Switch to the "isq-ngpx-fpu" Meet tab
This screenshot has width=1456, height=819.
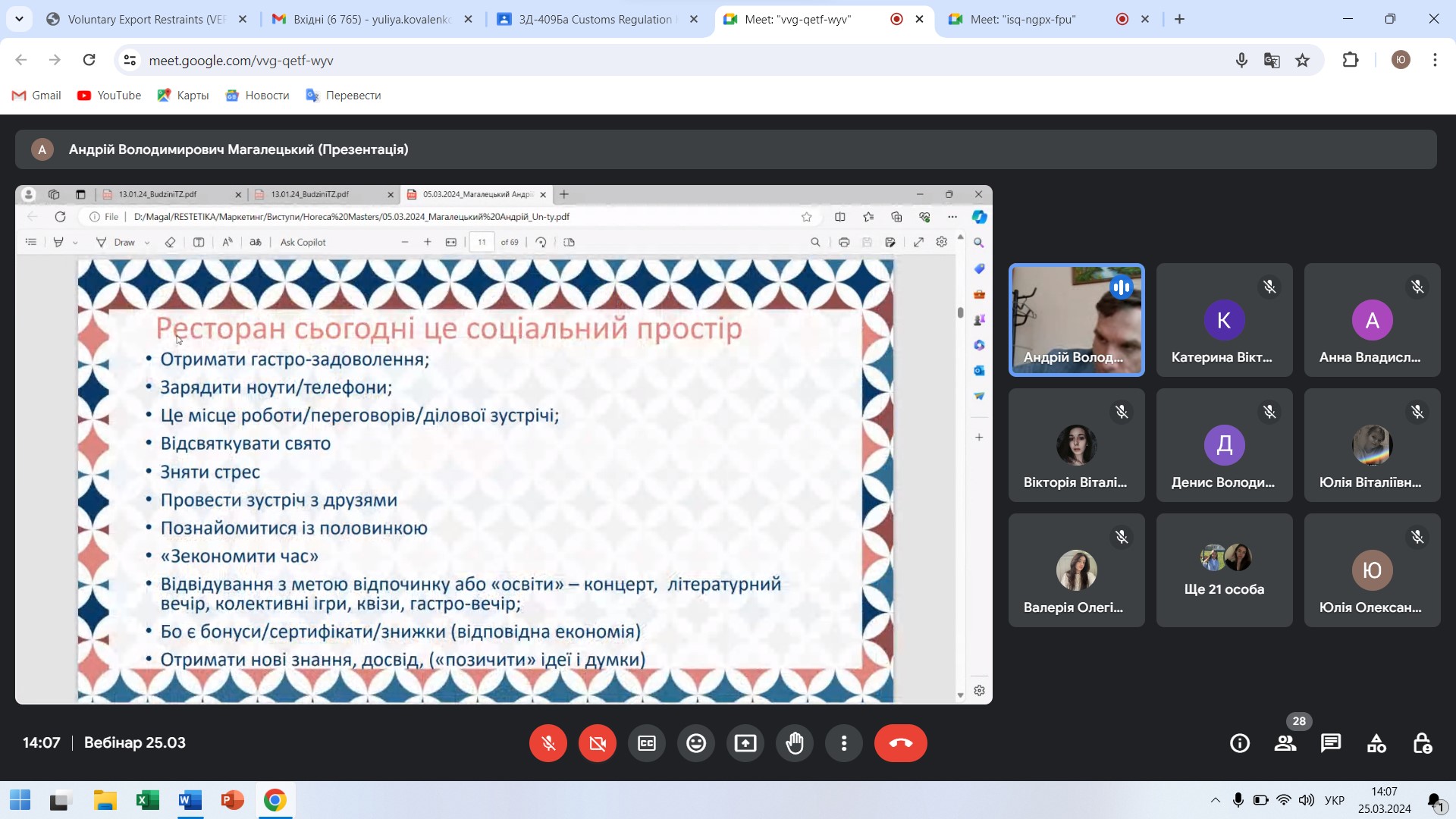[x=1024, y=19]
